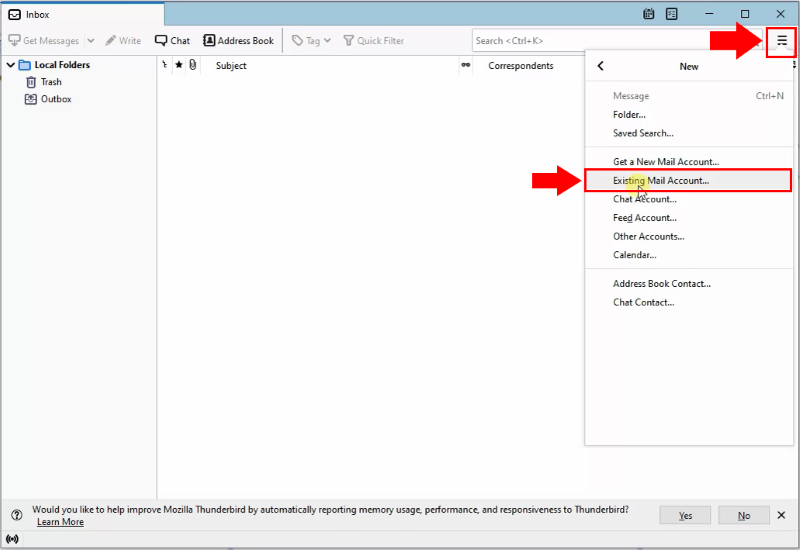Click the Inbox tab
This screenshot has width=800, height=550.
point(83,14)
